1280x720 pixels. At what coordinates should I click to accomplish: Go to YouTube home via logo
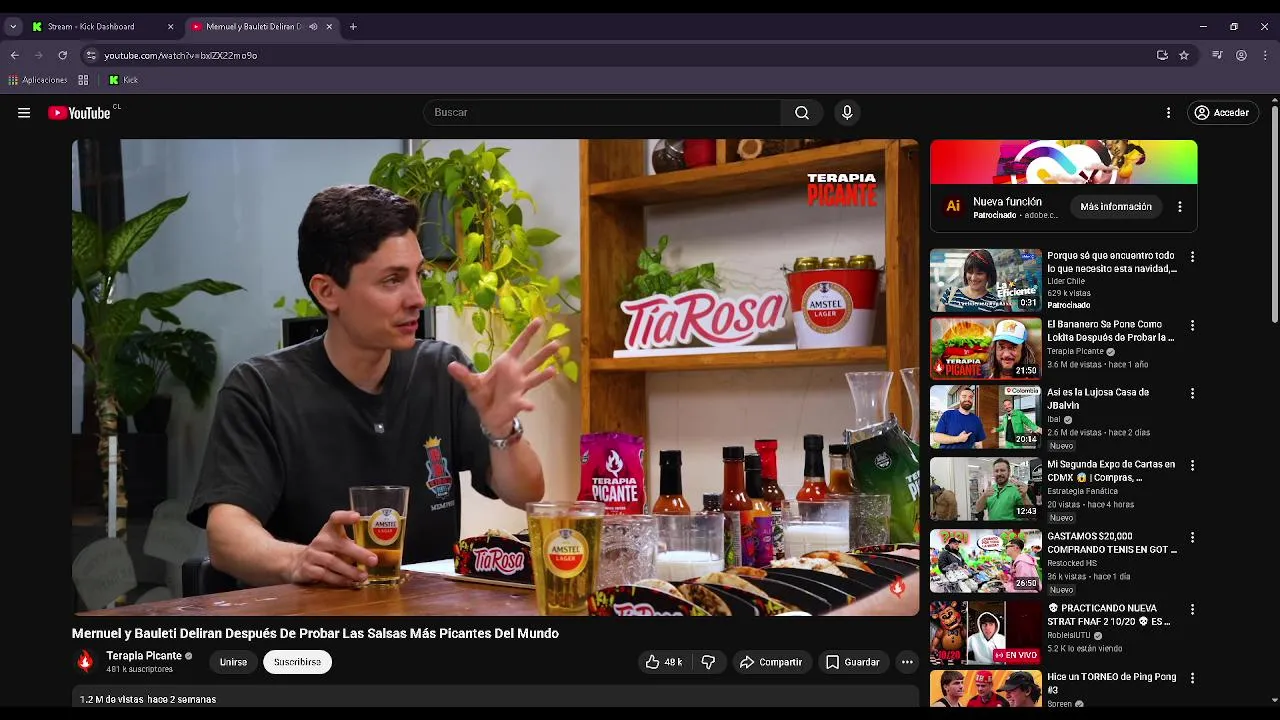(x=79, y=113)
